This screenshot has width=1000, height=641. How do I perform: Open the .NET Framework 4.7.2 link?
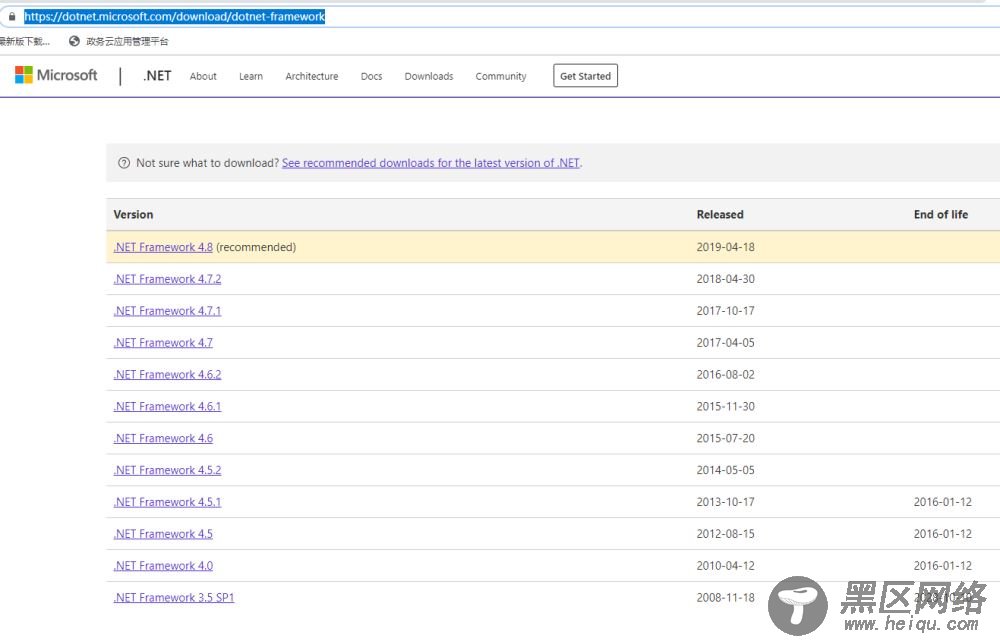(x=167, y=279)
